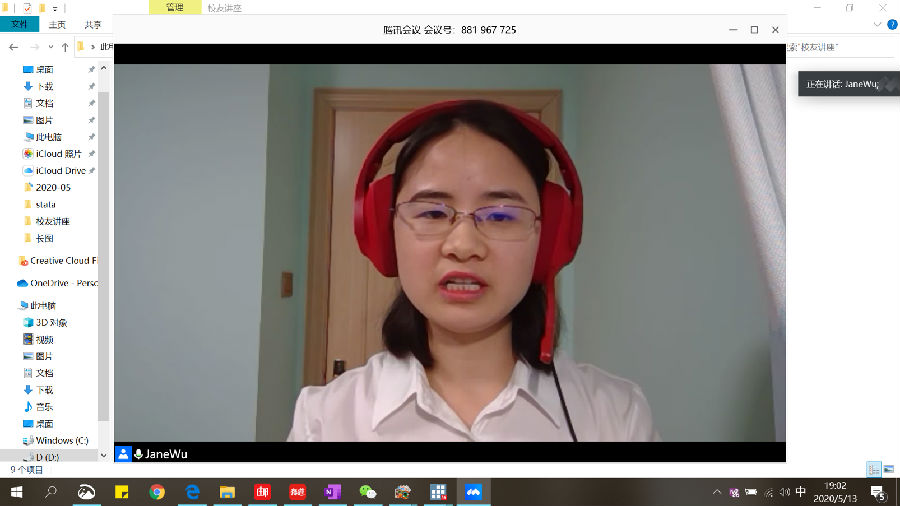Click the microphone icon beside JaneWu
Image resolution: width=900 pixels, height=506 pixels.
(138, 454)
